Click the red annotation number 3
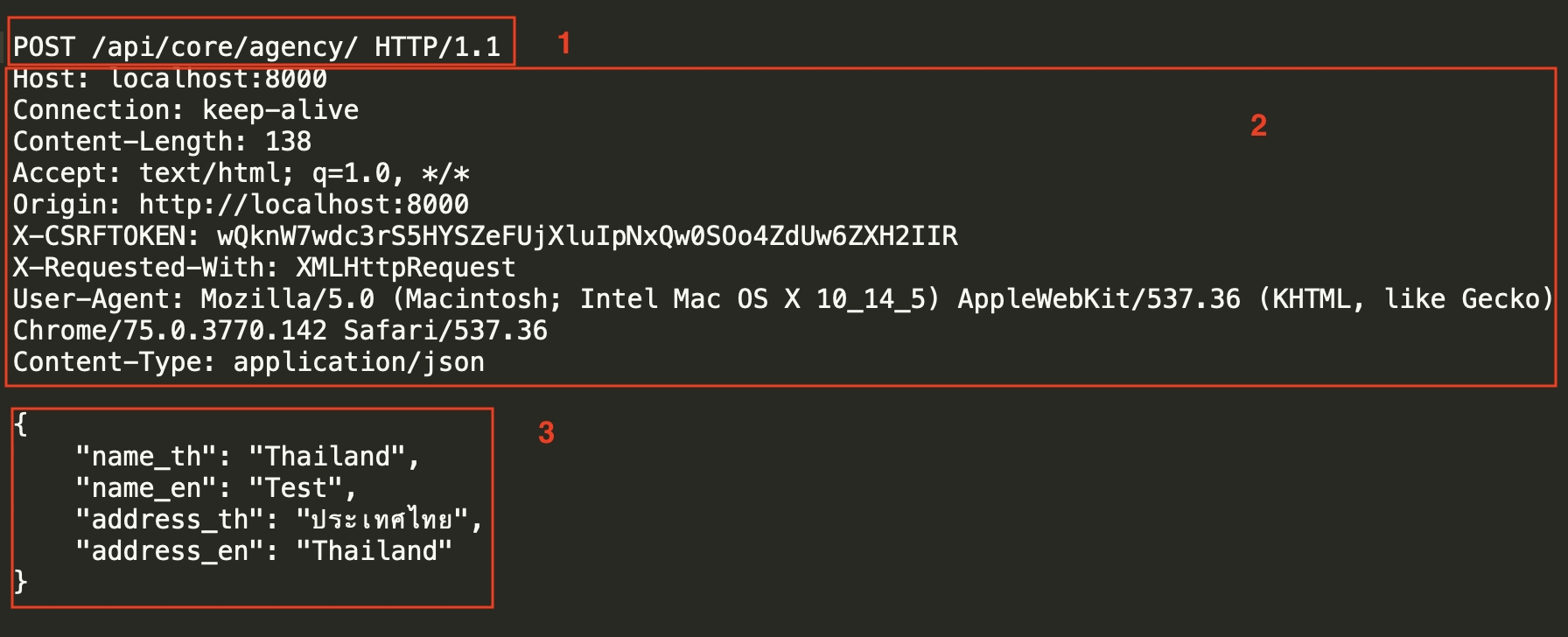1568x637 pixels. coord(546,432)
